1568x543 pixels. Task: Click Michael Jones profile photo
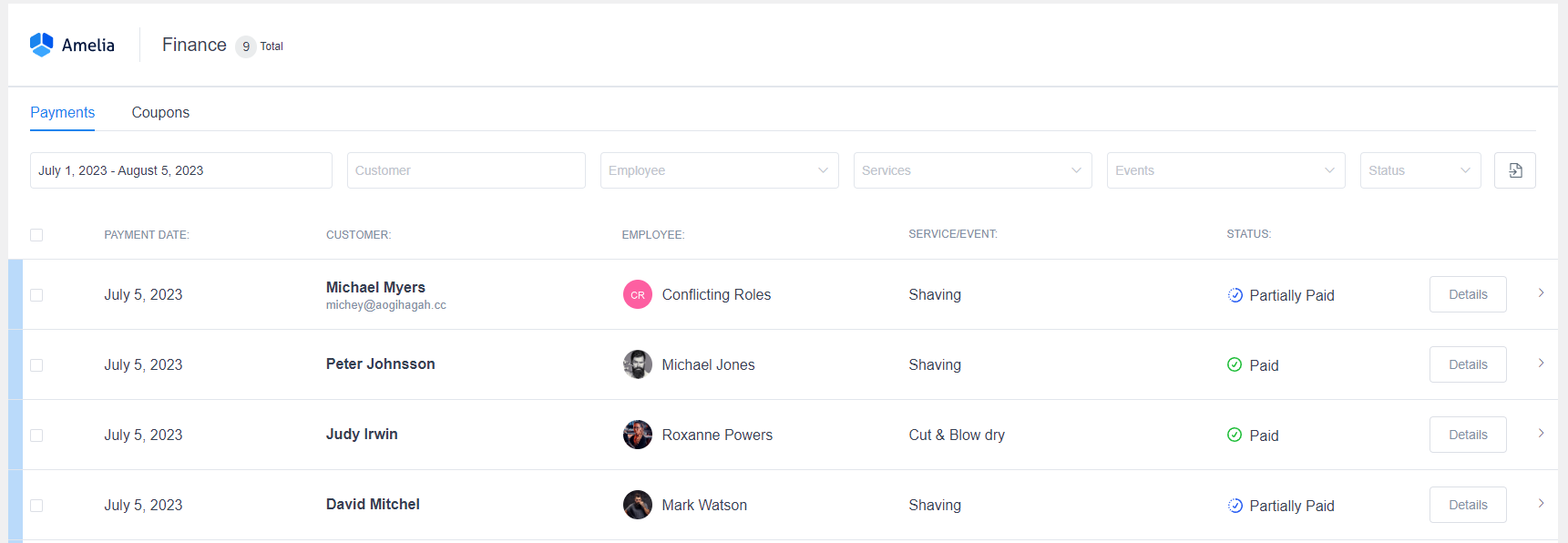click(637, 364)
